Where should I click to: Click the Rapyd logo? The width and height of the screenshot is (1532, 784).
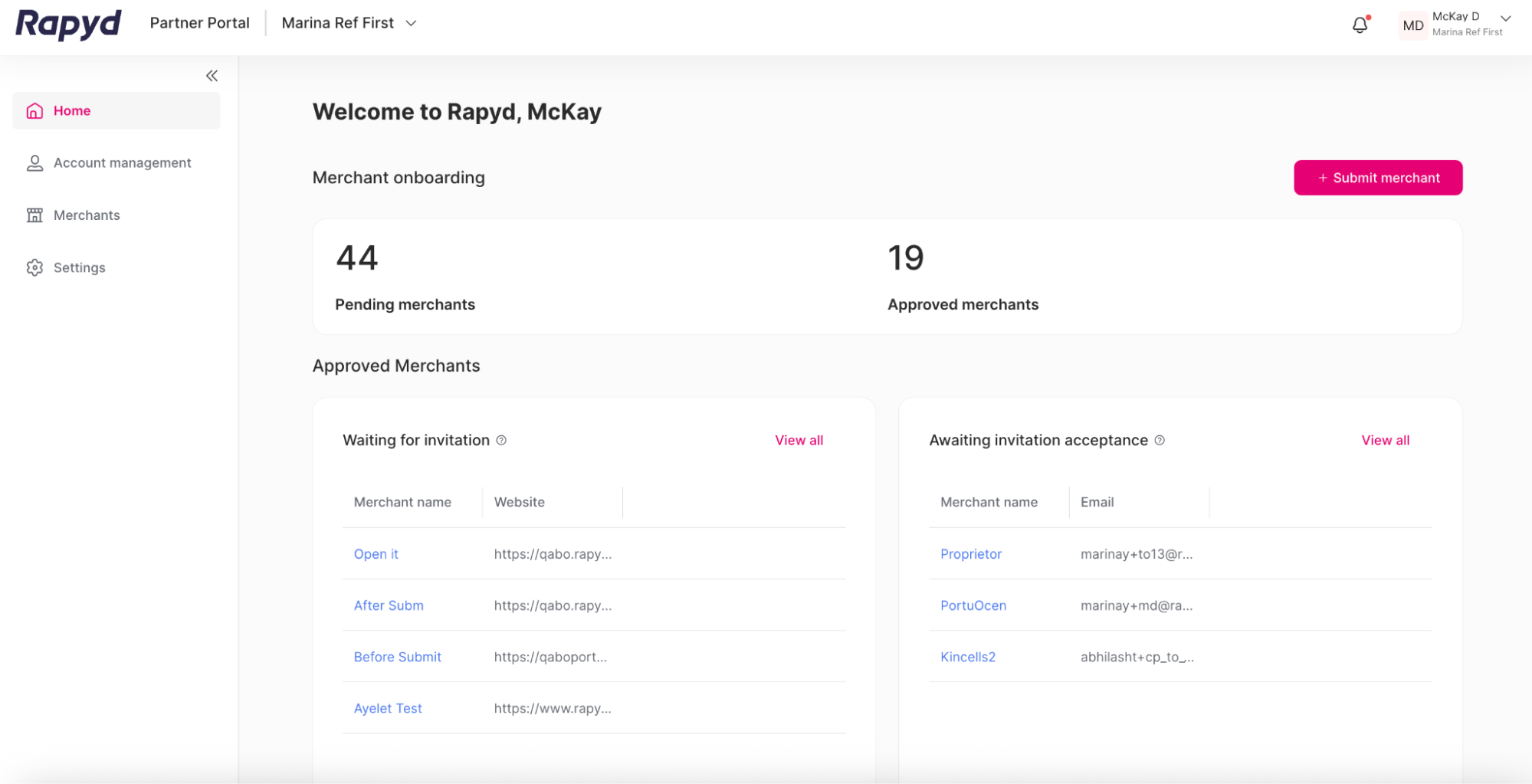pos(67,24)
